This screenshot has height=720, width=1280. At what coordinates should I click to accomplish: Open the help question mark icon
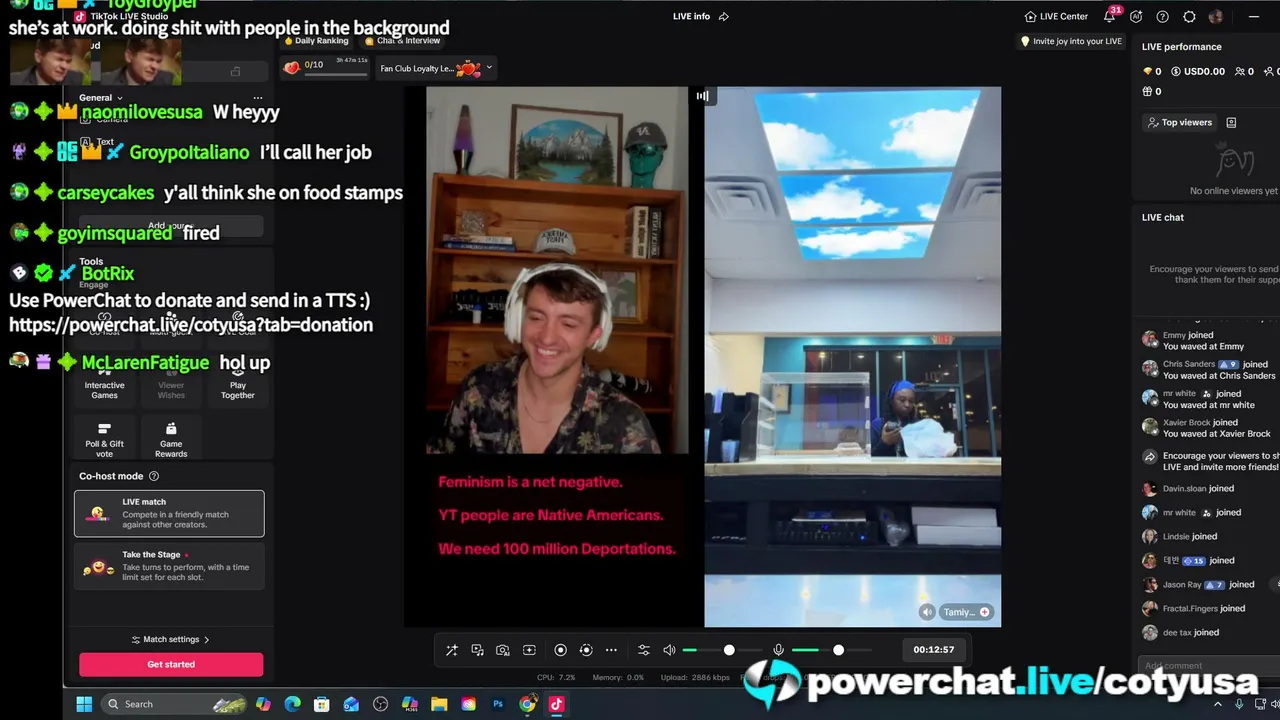click(x=1162, y=16)
